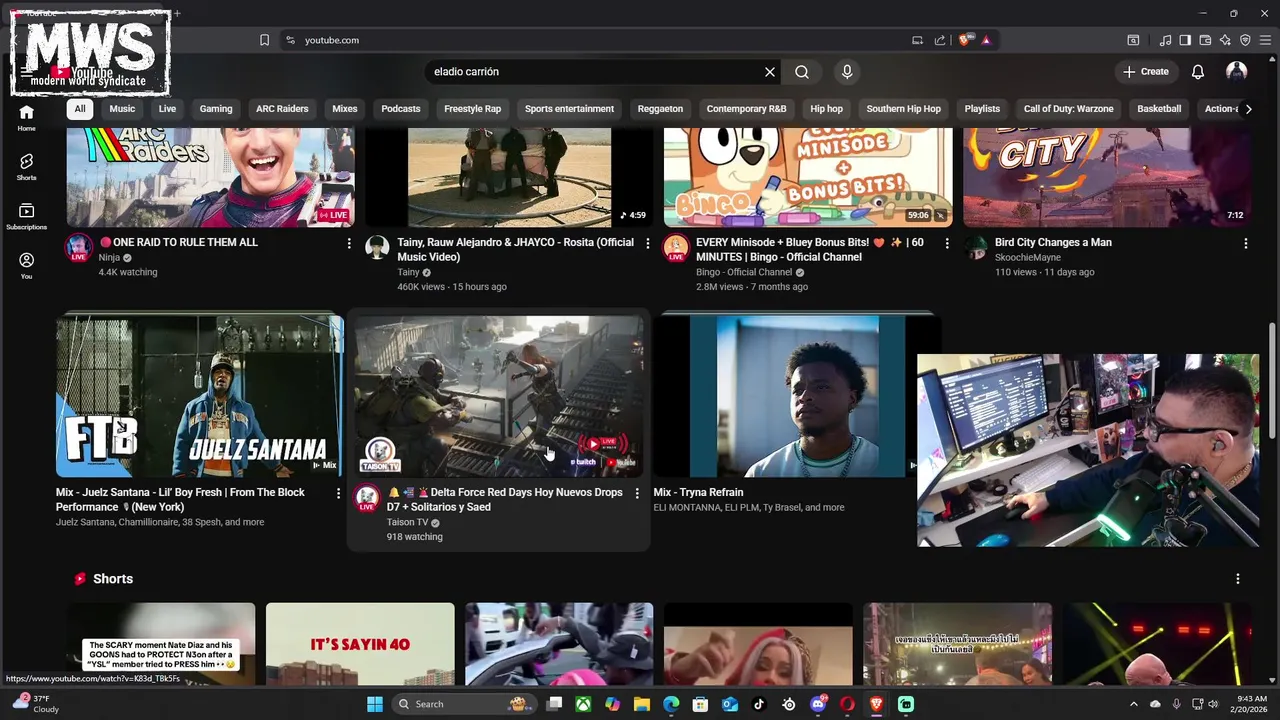Open options for the Bluey Minisode video
Image resolution: width=1280 pixels, height=720 pixels.
(946, 243)
